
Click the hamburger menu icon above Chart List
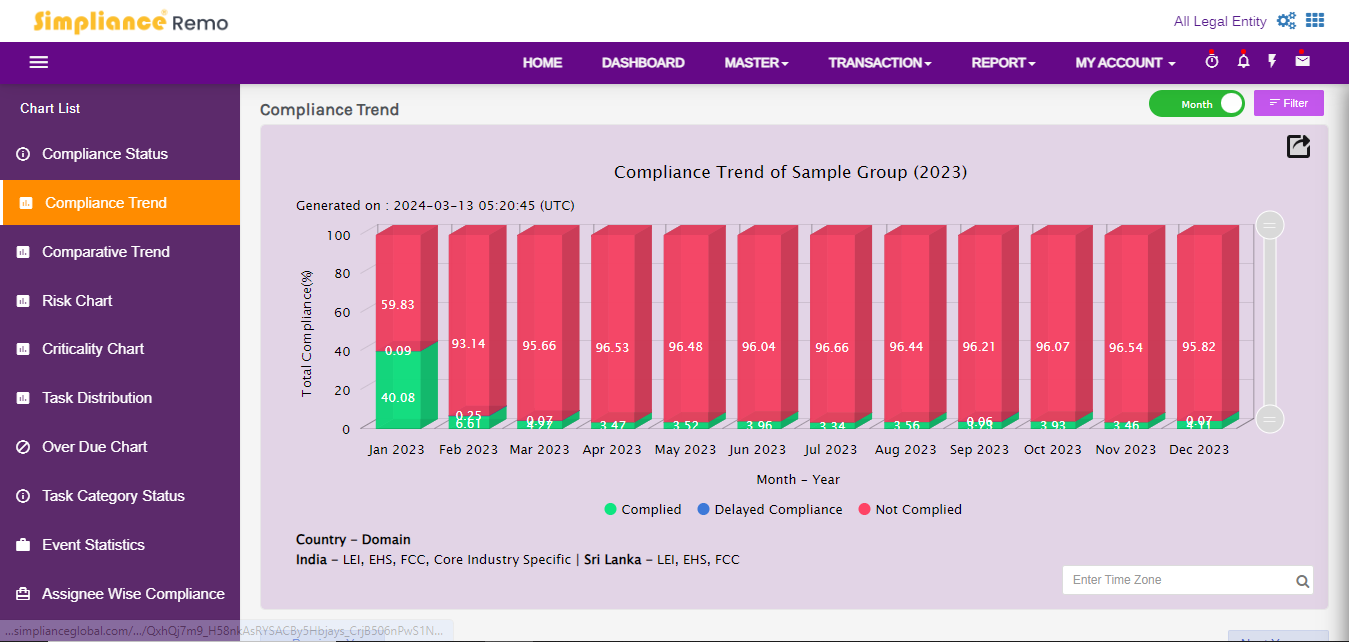coord(38,62)
